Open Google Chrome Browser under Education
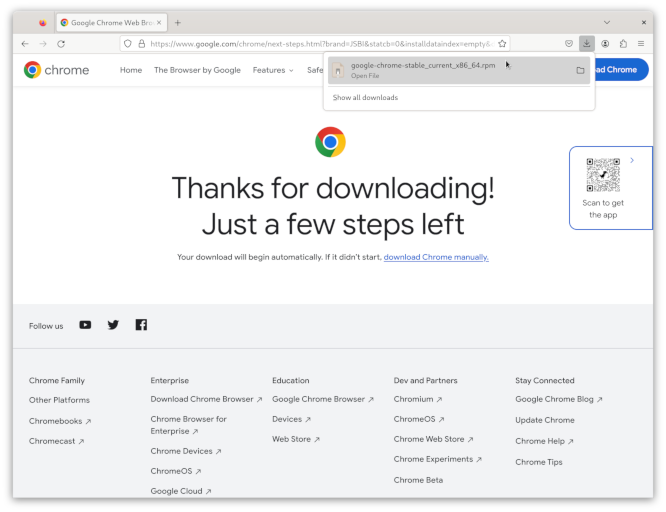Image resolution: width=666 pixels, height=512 pixels. (x=323, y=399)
